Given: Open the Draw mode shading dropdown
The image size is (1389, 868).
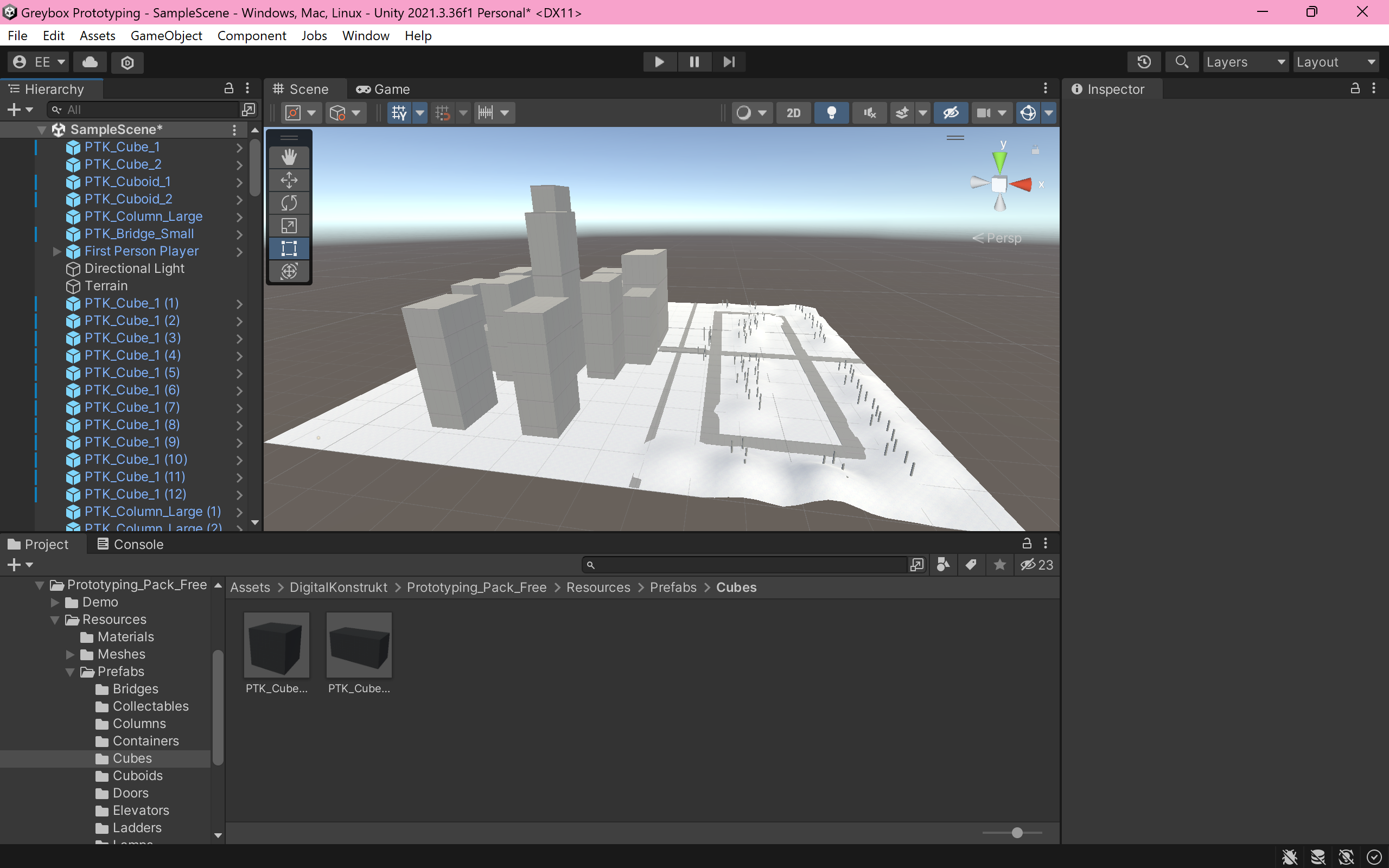Looking at the screenshot, I should (x=751, y=112).
